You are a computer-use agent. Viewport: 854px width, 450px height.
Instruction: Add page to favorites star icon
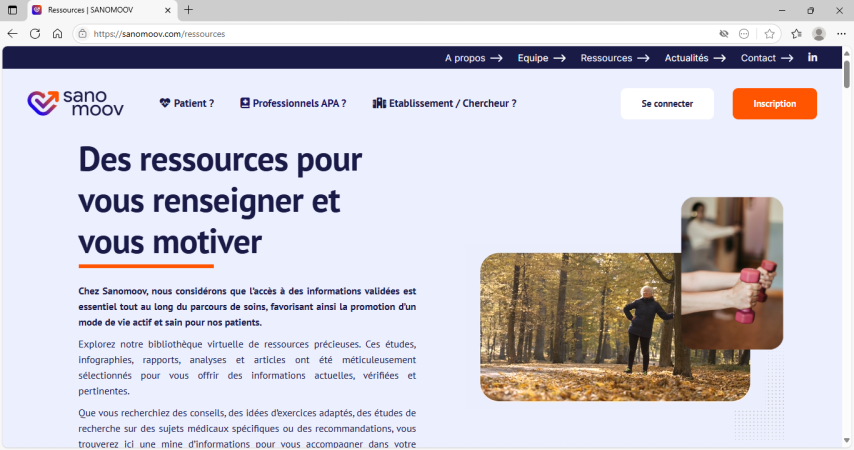click(x=769, y=33)
